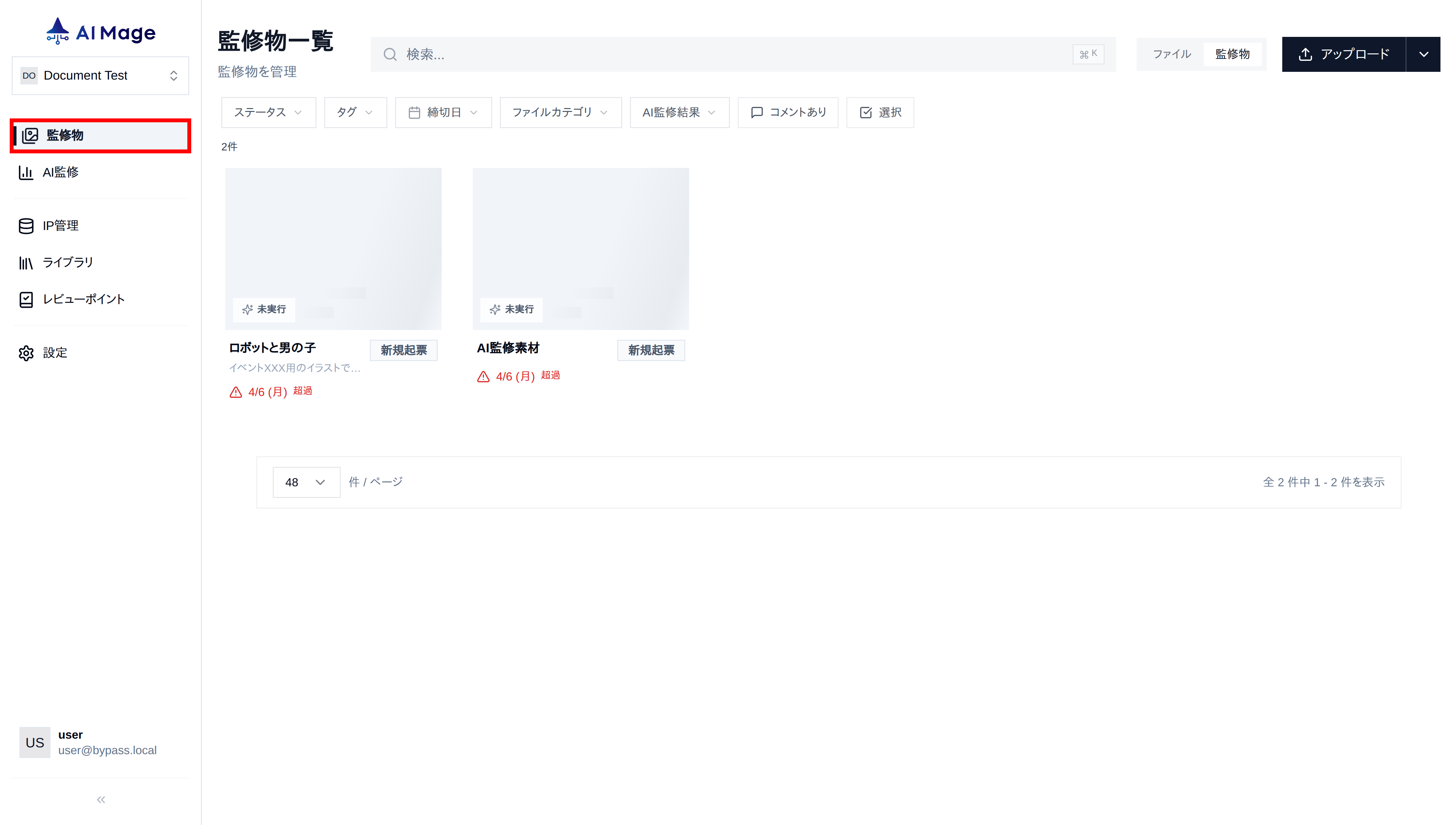Click the IP管理 database icon
The image size is (1456, 825).
(x=26, y=226)
